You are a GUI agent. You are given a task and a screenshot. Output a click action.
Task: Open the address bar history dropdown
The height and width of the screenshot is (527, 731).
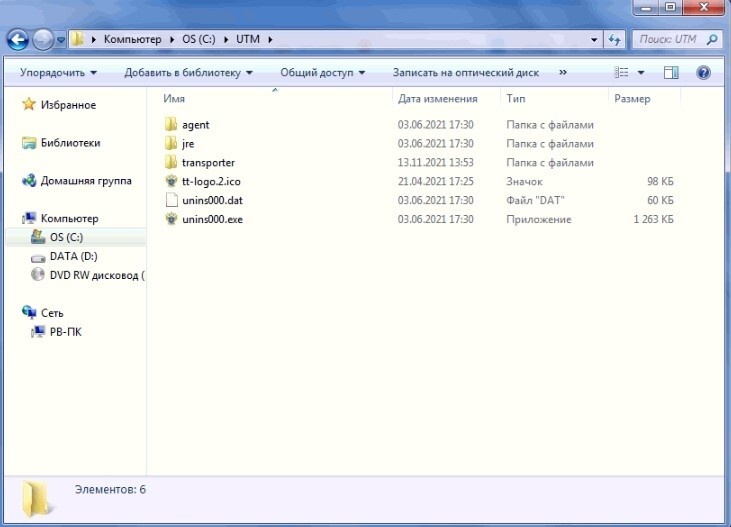[594, 40]
